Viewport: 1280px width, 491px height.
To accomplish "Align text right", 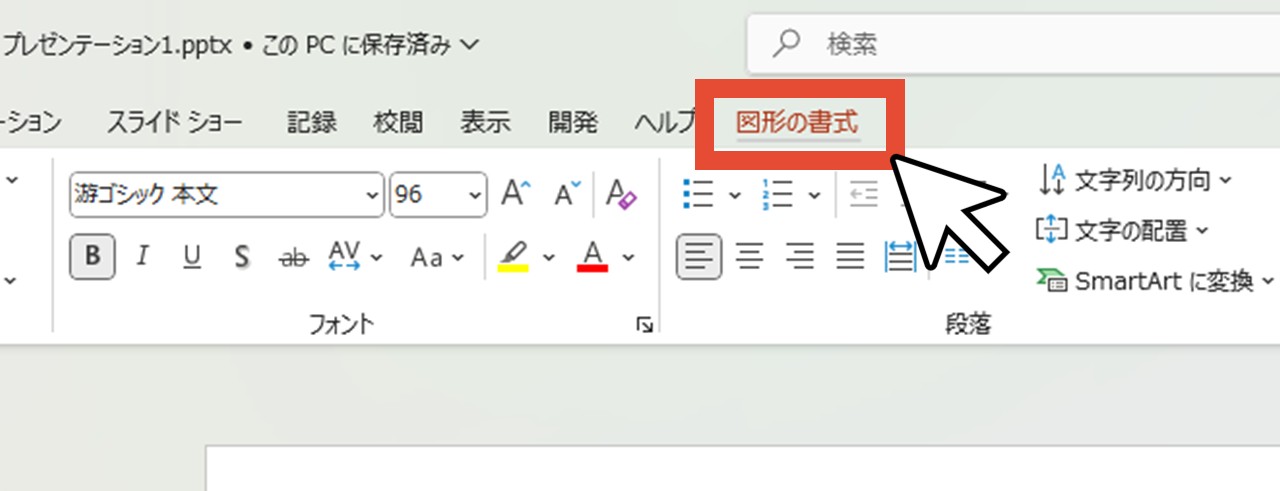I will 800,257.
